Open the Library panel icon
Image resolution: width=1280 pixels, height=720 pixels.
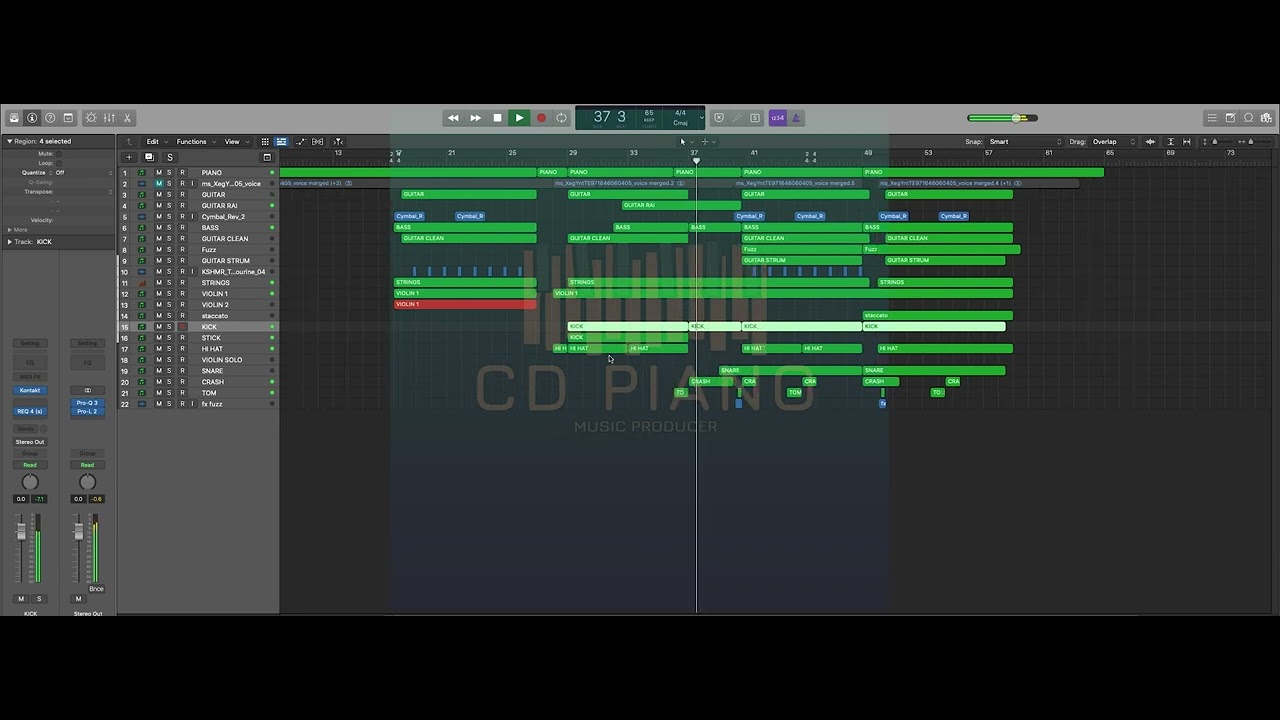[x=14, y=118]
